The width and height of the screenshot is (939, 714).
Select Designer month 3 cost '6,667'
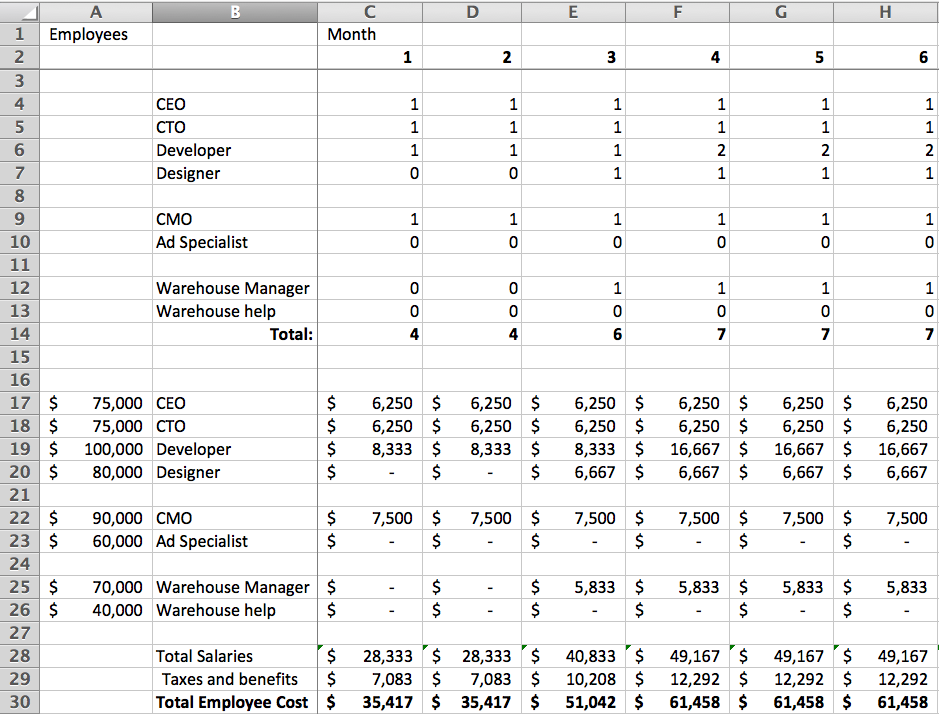pos(573,472)
